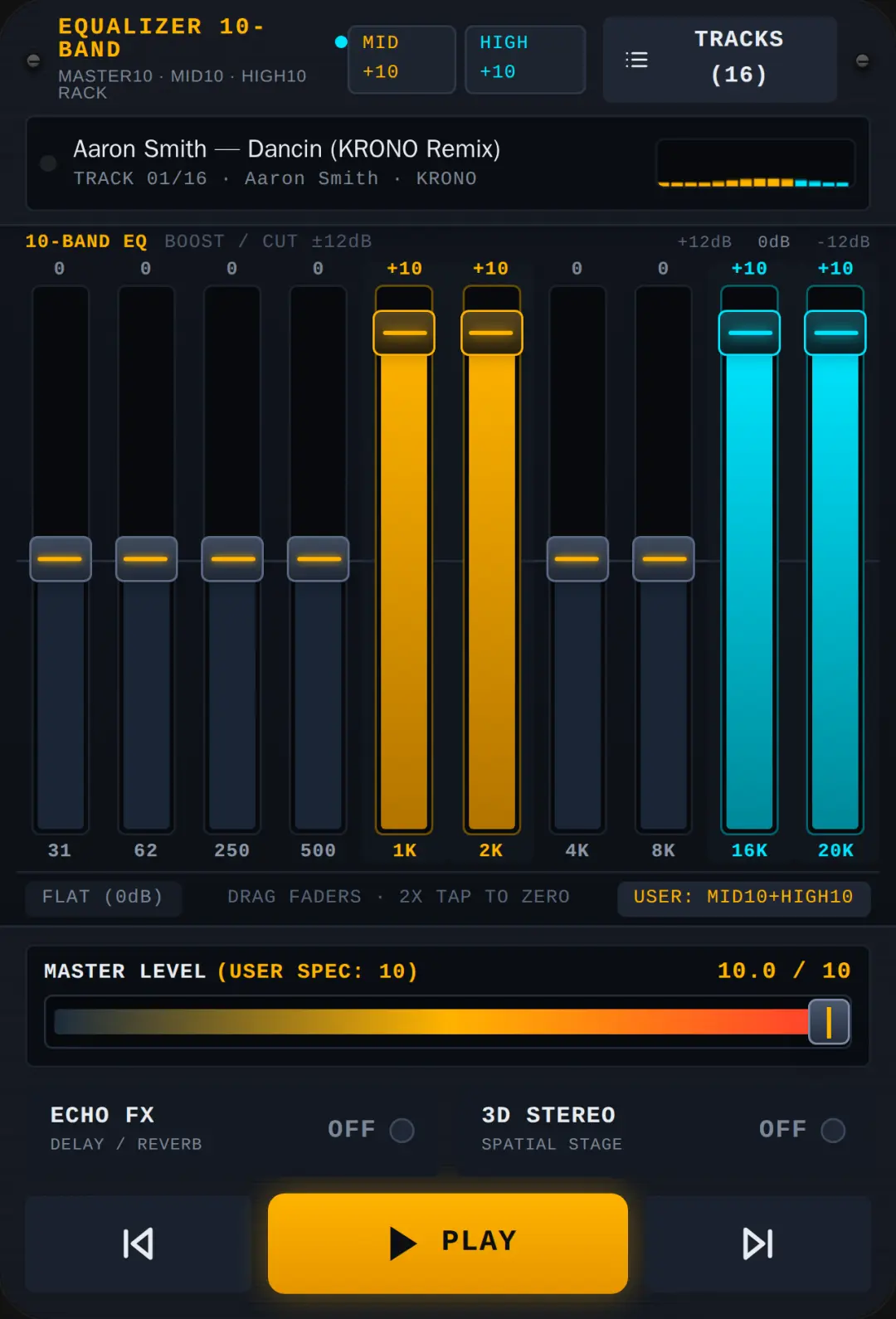The image size is (896, 1319).
Task: Skip to the previous track
Action: point(138,1244)
